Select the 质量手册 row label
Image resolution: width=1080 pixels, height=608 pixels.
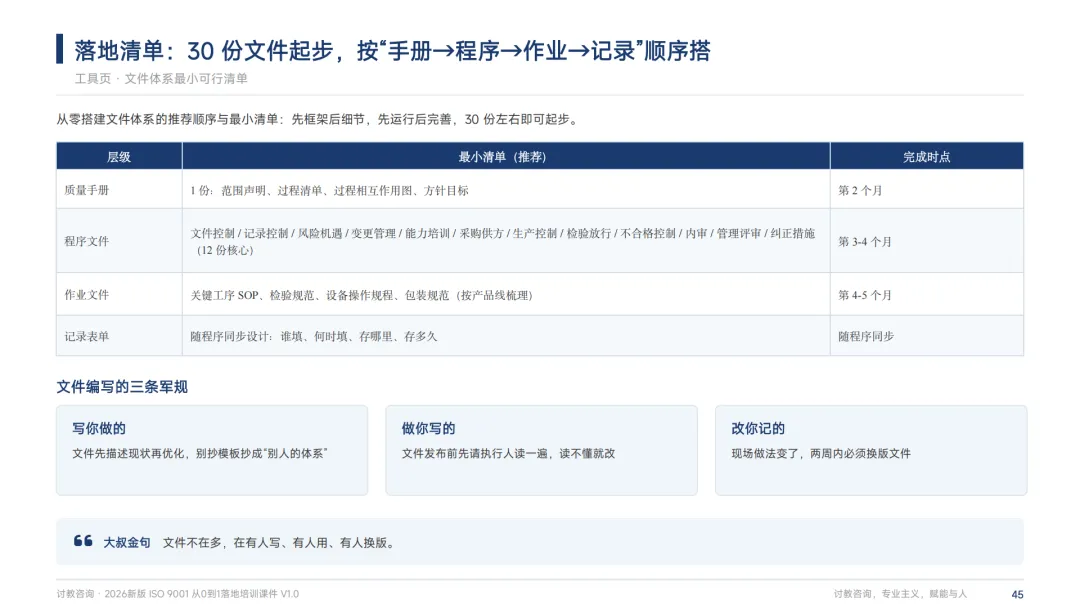point(87,190)
